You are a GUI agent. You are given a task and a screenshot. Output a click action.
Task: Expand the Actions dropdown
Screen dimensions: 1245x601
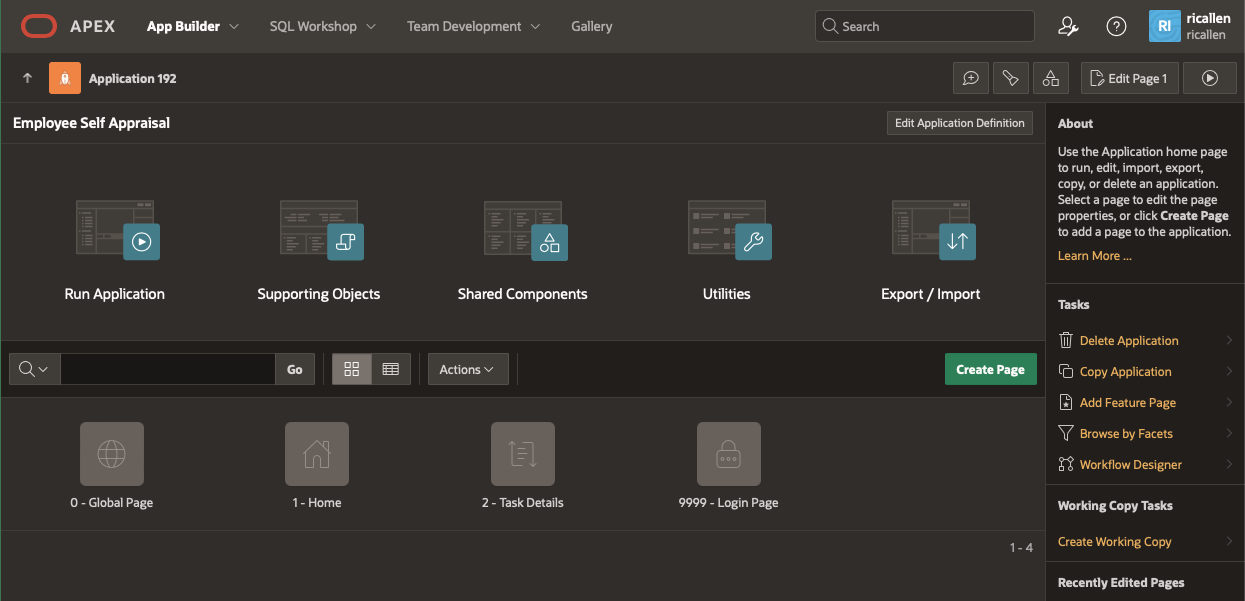468,369
